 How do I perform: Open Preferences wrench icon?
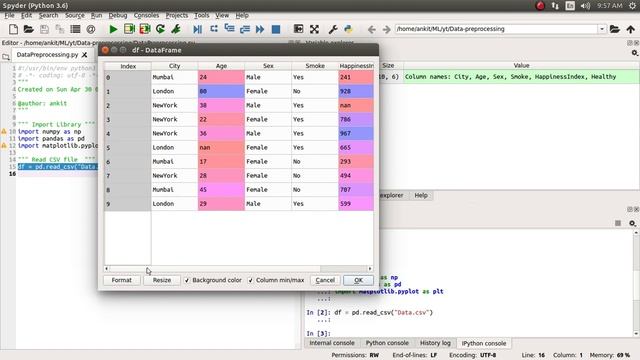pos(333,29)
